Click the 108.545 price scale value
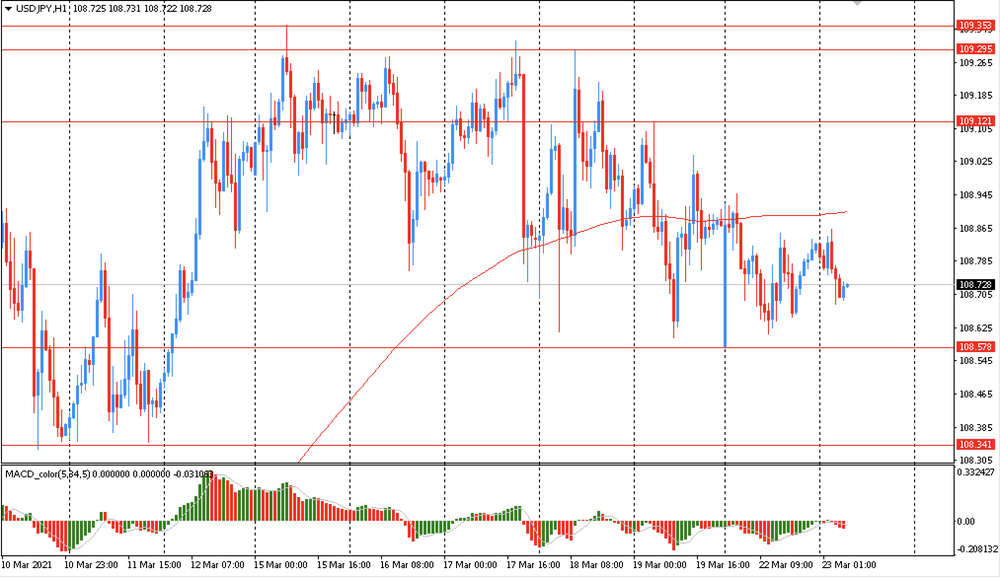Screen dimensions: 1000x578 (x=976, y=361)
